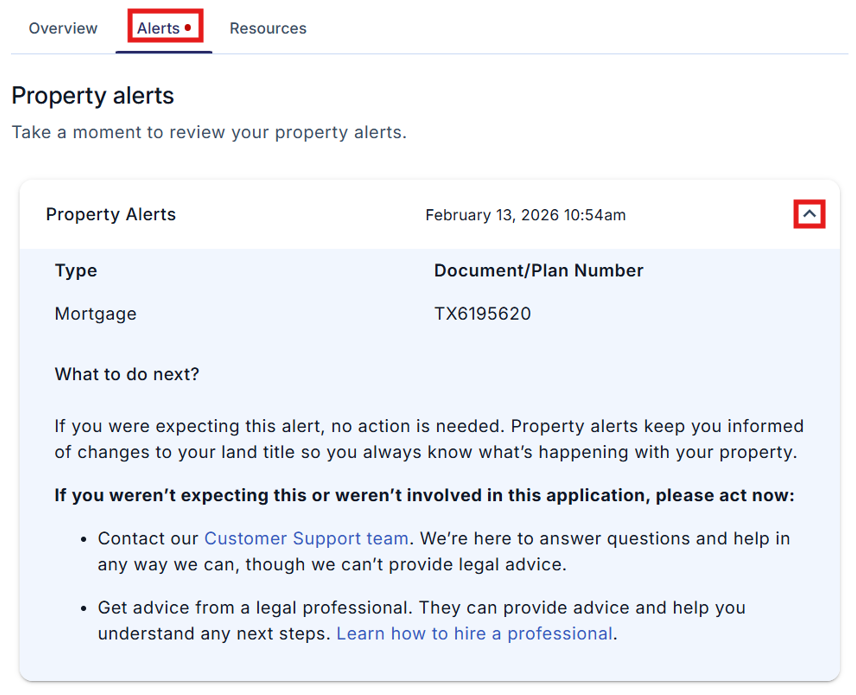Viewport: 856px width, 695px height.
Task: Click the February 13, 2026 timestamp
Action: point(525,215)
